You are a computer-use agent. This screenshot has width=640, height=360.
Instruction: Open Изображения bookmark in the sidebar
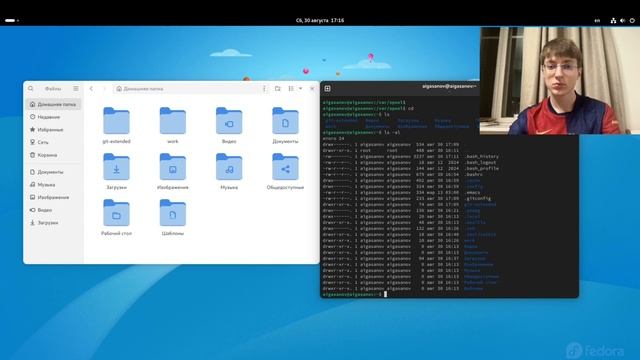53,198
